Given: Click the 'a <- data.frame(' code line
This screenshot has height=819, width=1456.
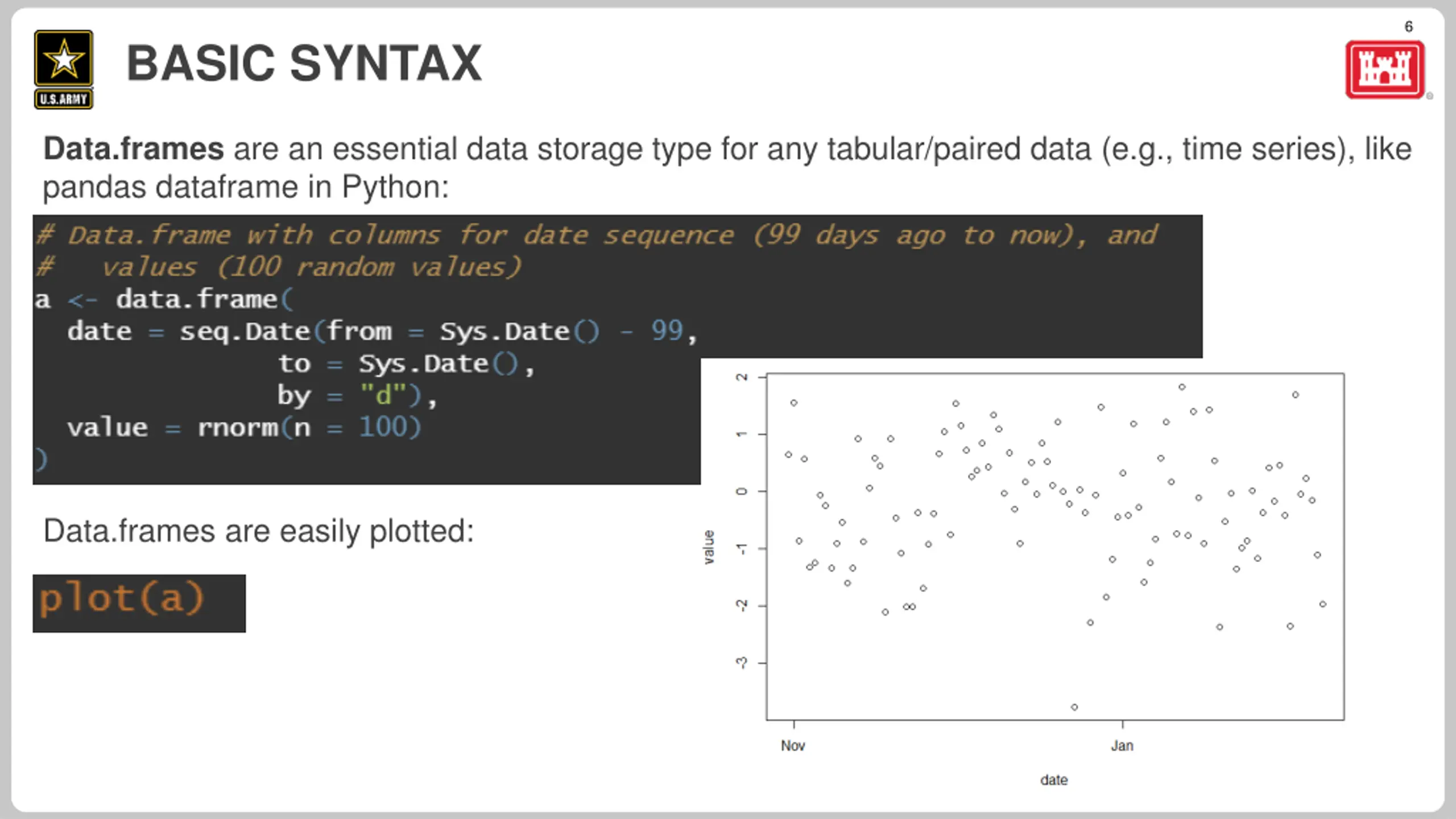Looking at the screenshot, I should click(x=164, y=299).
